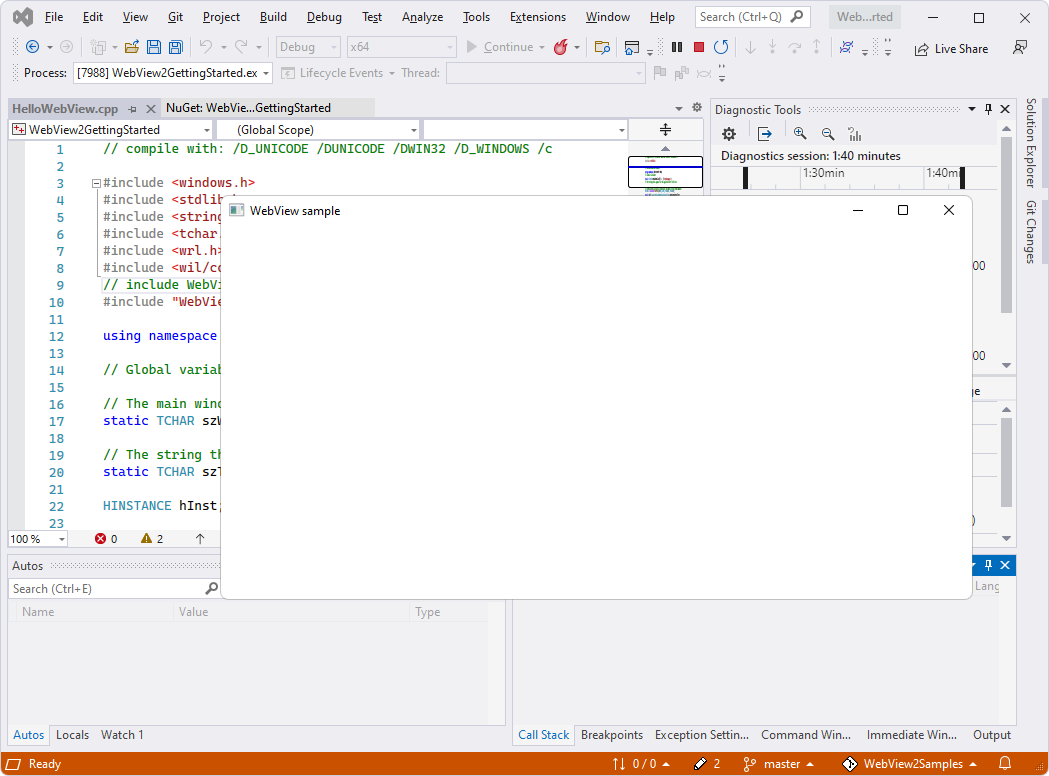Image resolution: width=1049 pixels, height=776 pixels.
Task: Click Zoom In in Diagnostic Tools
Action: tap(799, 134)
